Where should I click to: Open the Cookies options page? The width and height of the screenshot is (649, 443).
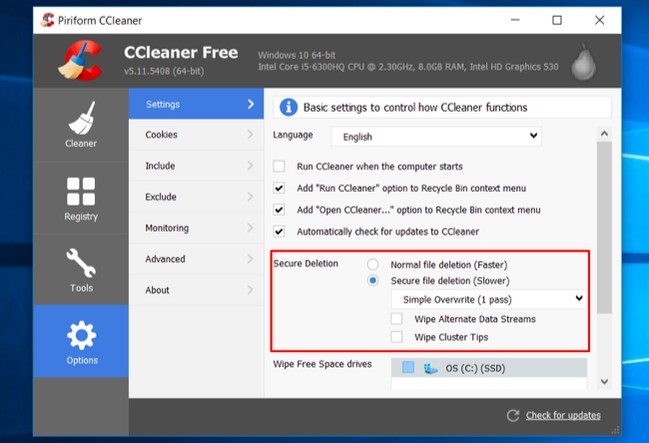point(196,135)
